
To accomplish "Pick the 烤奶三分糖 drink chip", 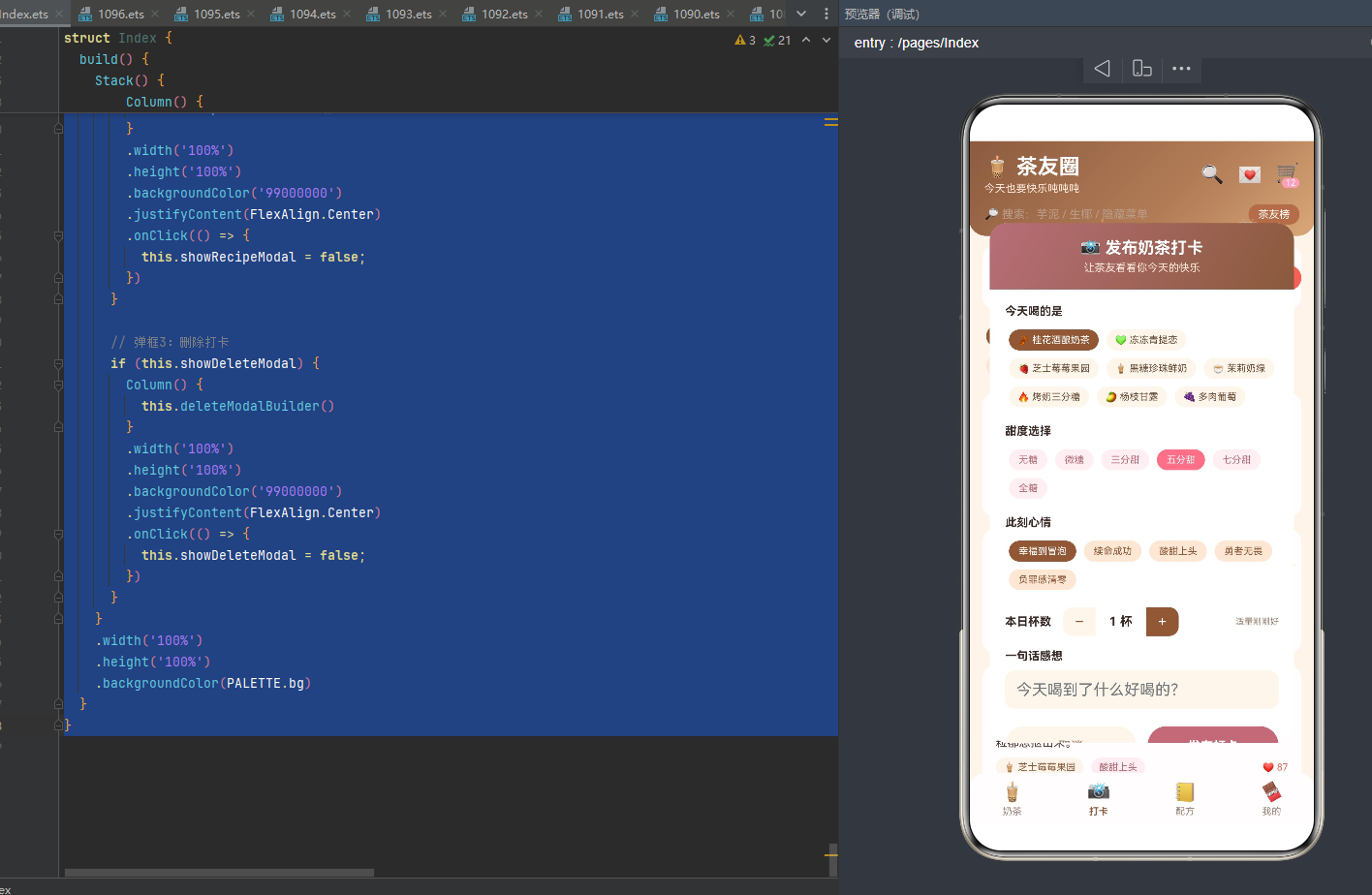I will tap(1048, 396).
